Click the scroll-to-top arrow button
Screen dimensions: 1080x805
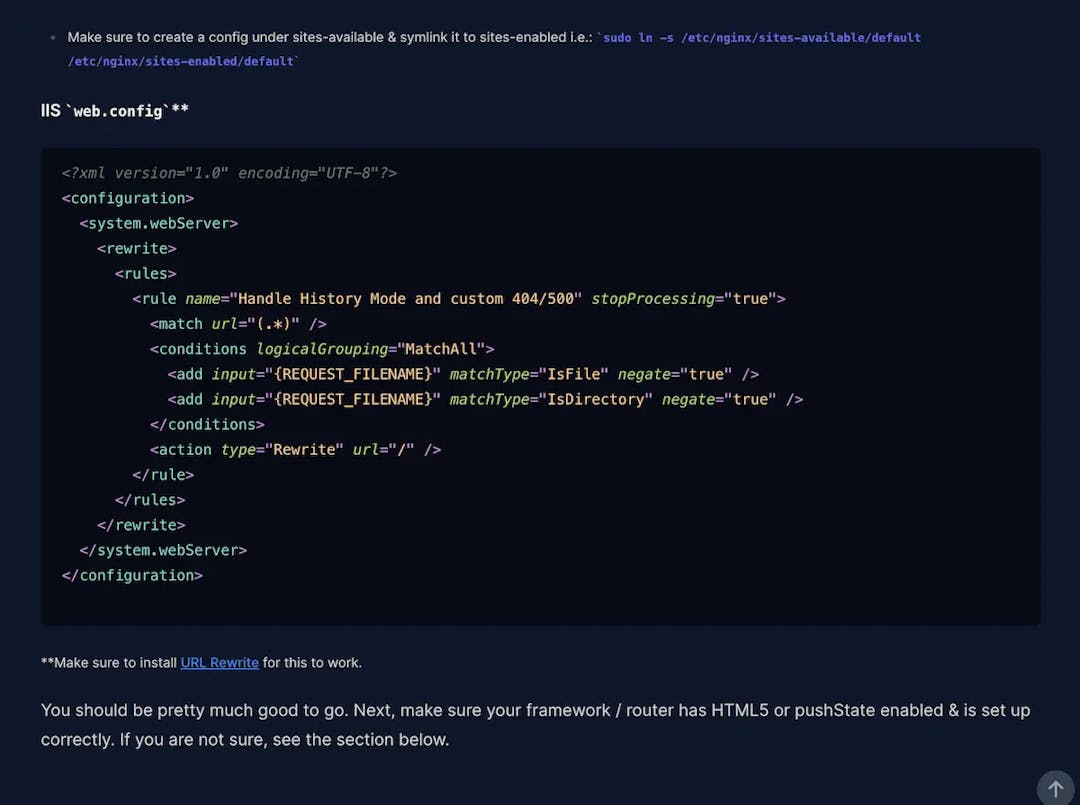pyautogui.click(x=1054, y=788)
